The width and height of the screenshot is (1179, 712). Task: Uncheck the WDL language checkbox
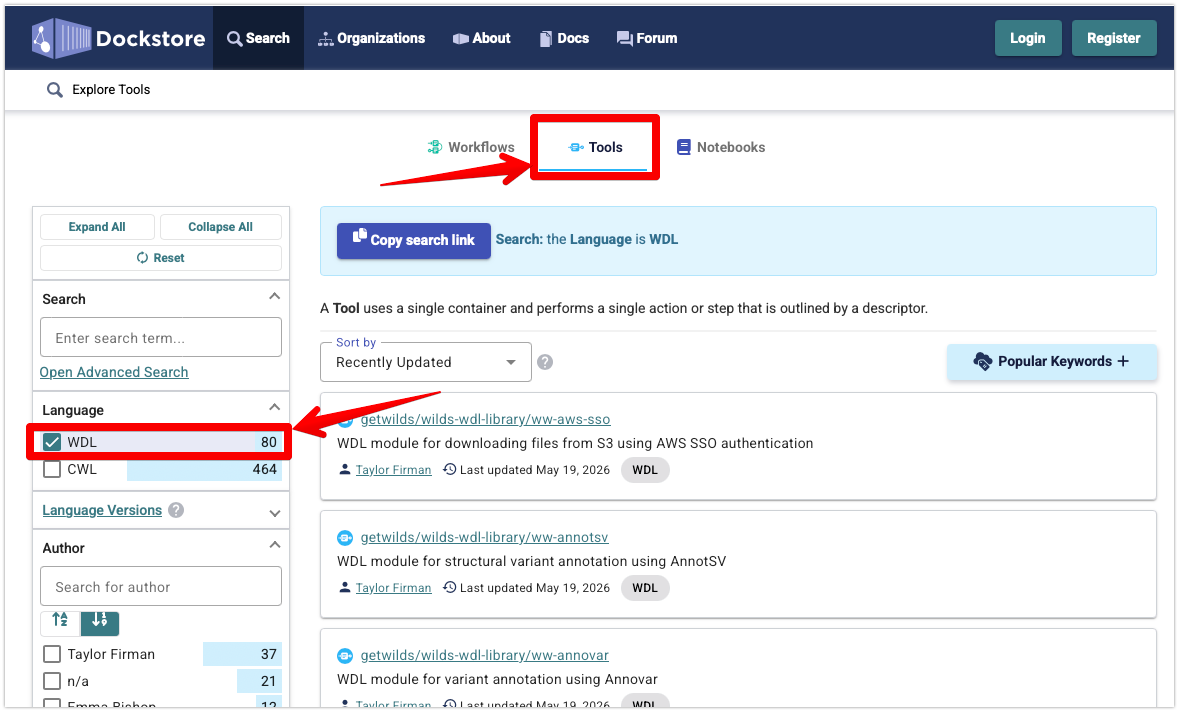coord(52,442)
